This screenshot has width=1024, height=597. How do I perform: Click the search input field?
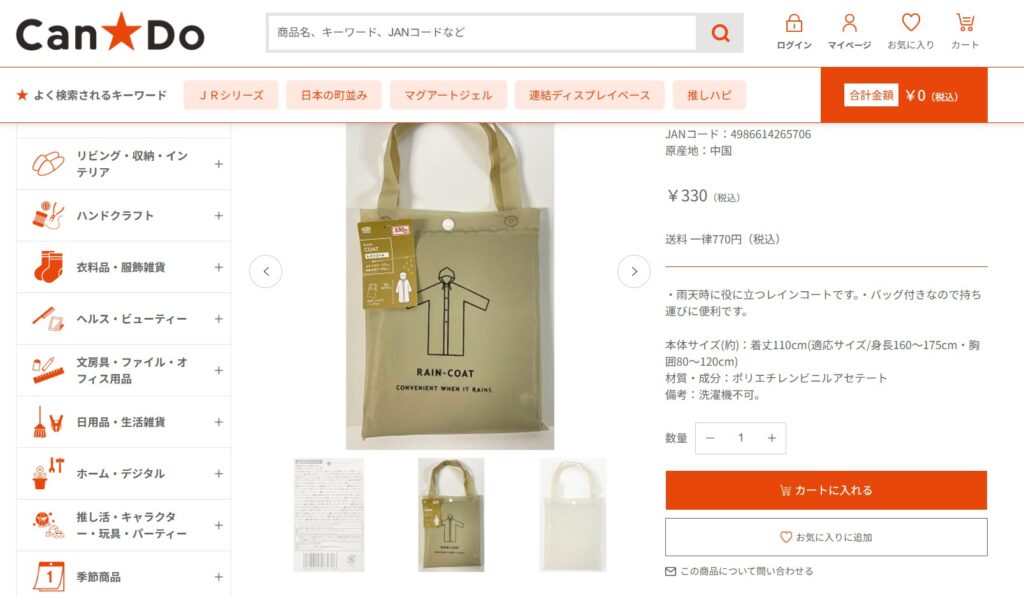click(x=482, y=33)
